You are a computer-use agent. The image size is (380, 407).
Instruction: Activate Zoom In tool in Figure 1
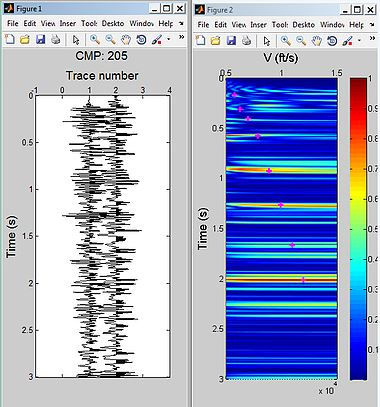[95, 40]
